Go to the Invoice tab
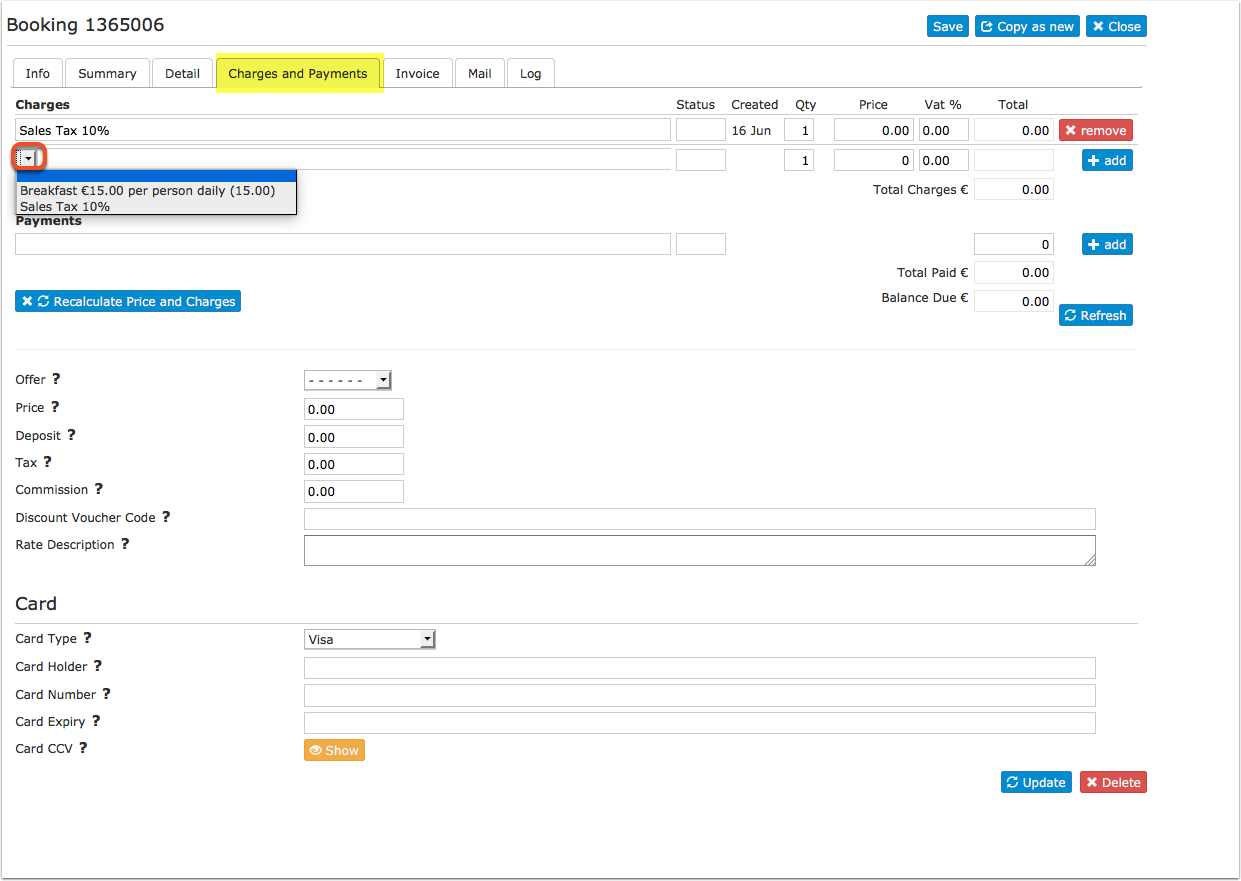 coord(417,73)
